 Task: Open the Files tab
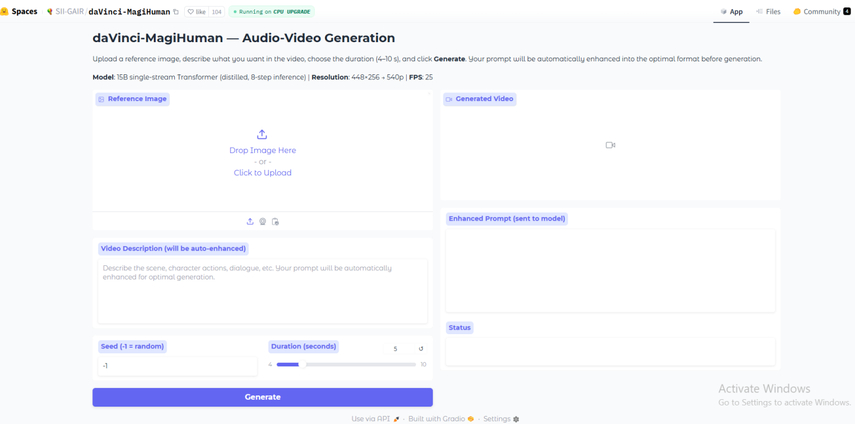768,11
